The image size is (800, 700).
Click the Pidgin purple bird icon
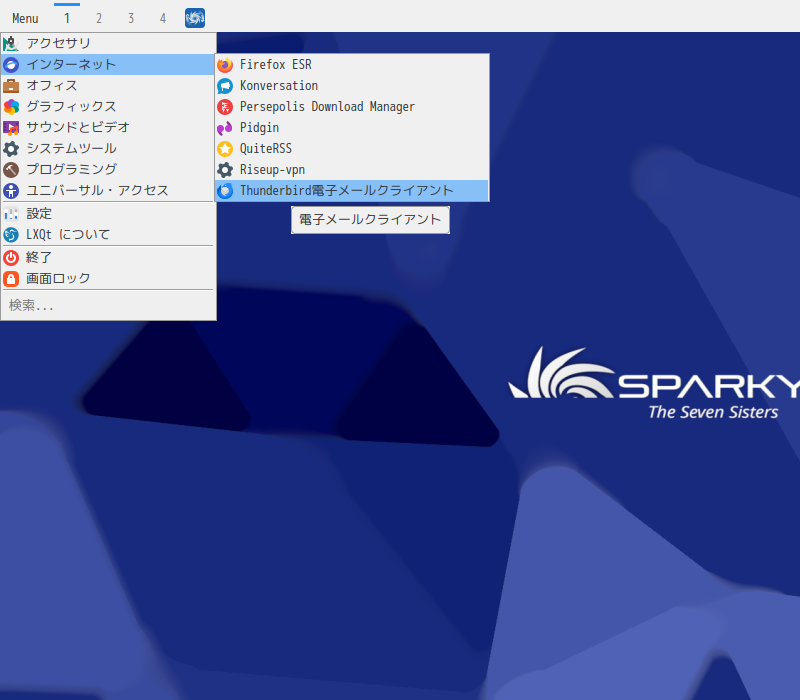[225, 128]
